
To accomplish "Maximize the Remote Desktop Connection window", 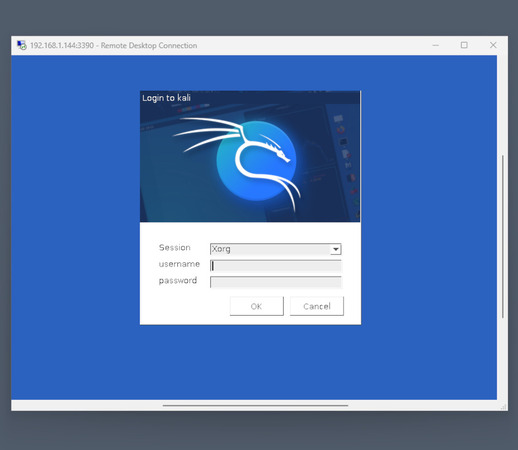I will (464, 45).
